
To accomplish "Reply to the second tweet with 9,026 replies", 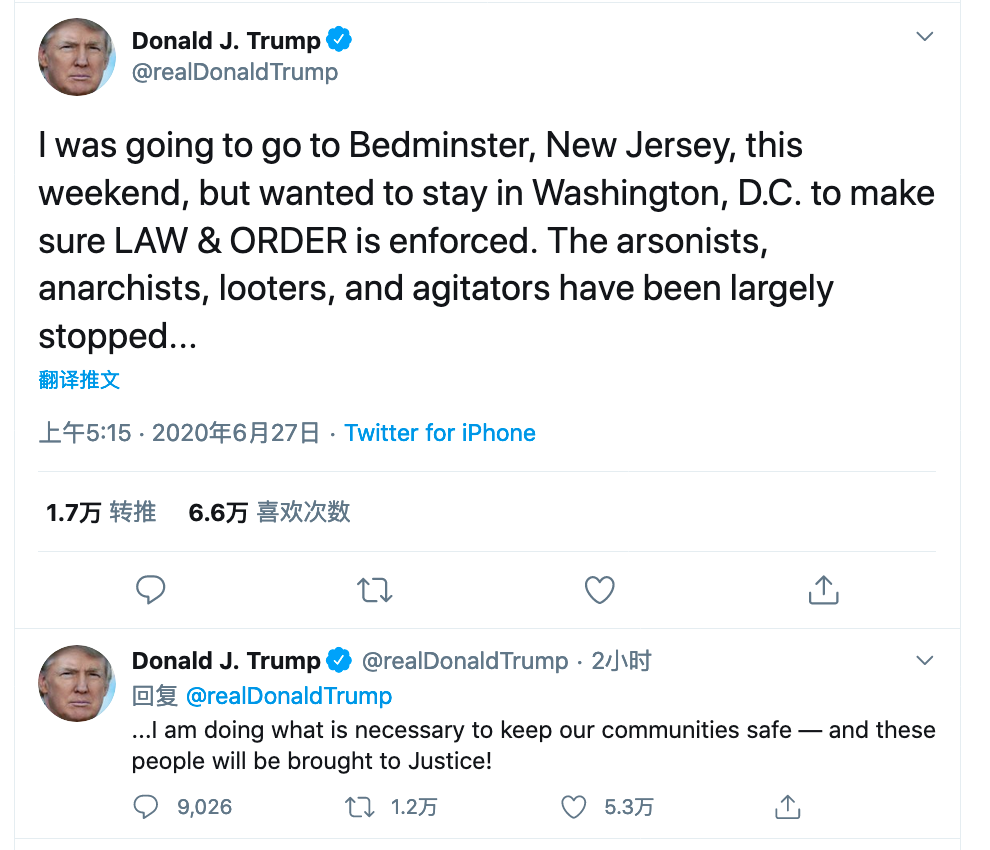I will click(x=146, y=806).
